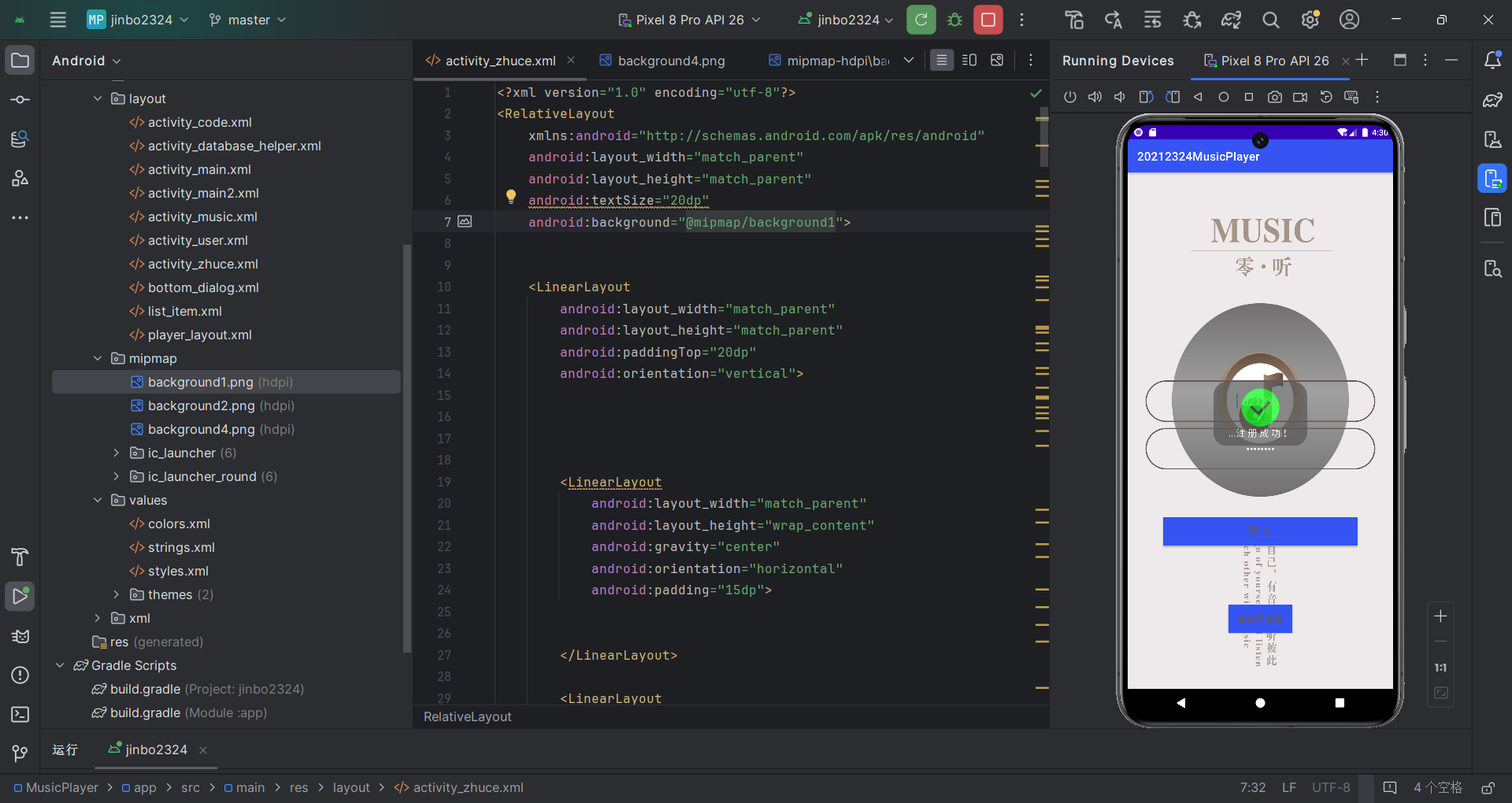
Task: Click the UTF-8 encoding in status bar
Action: coord(1331,788)
